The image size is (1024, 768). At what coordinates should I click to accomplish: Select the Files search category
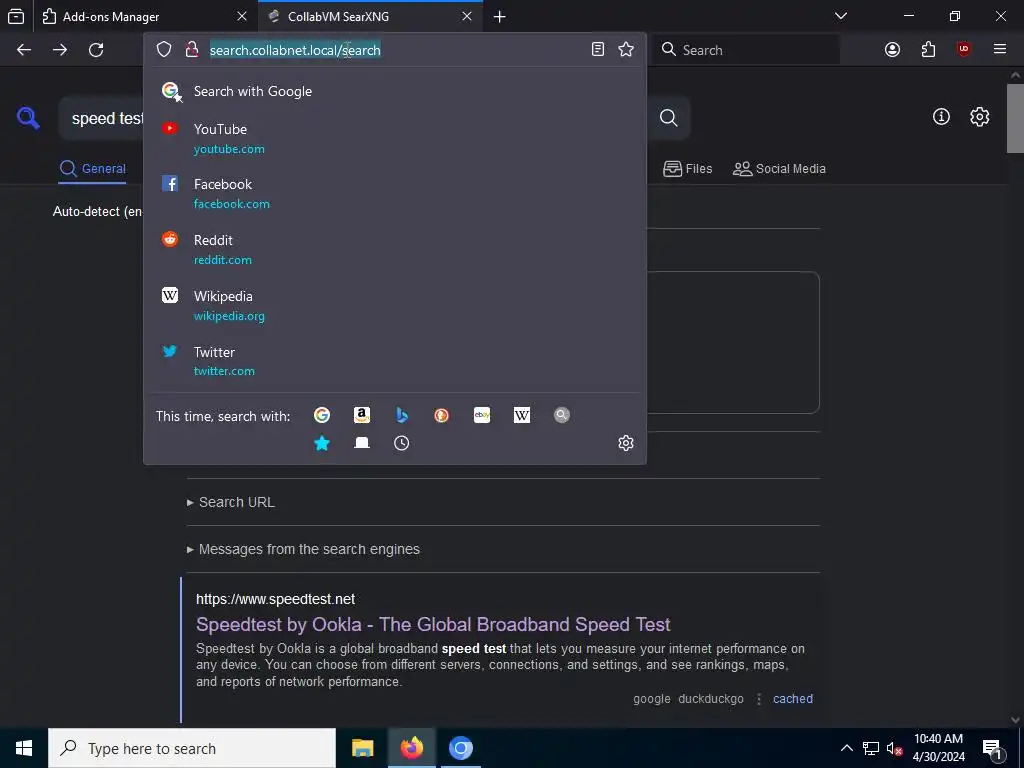pos(687,168)
